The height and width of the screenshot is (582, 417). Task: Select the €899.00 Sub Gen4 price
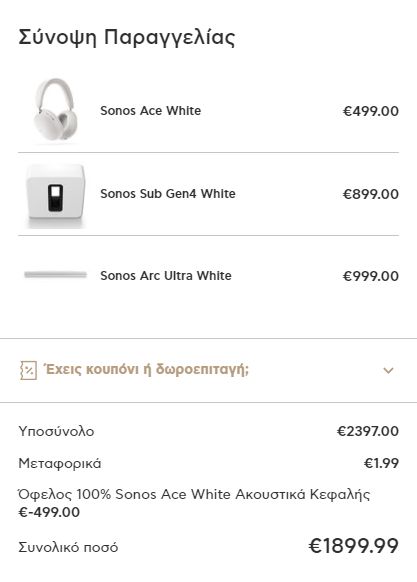(x=371, y=194)
